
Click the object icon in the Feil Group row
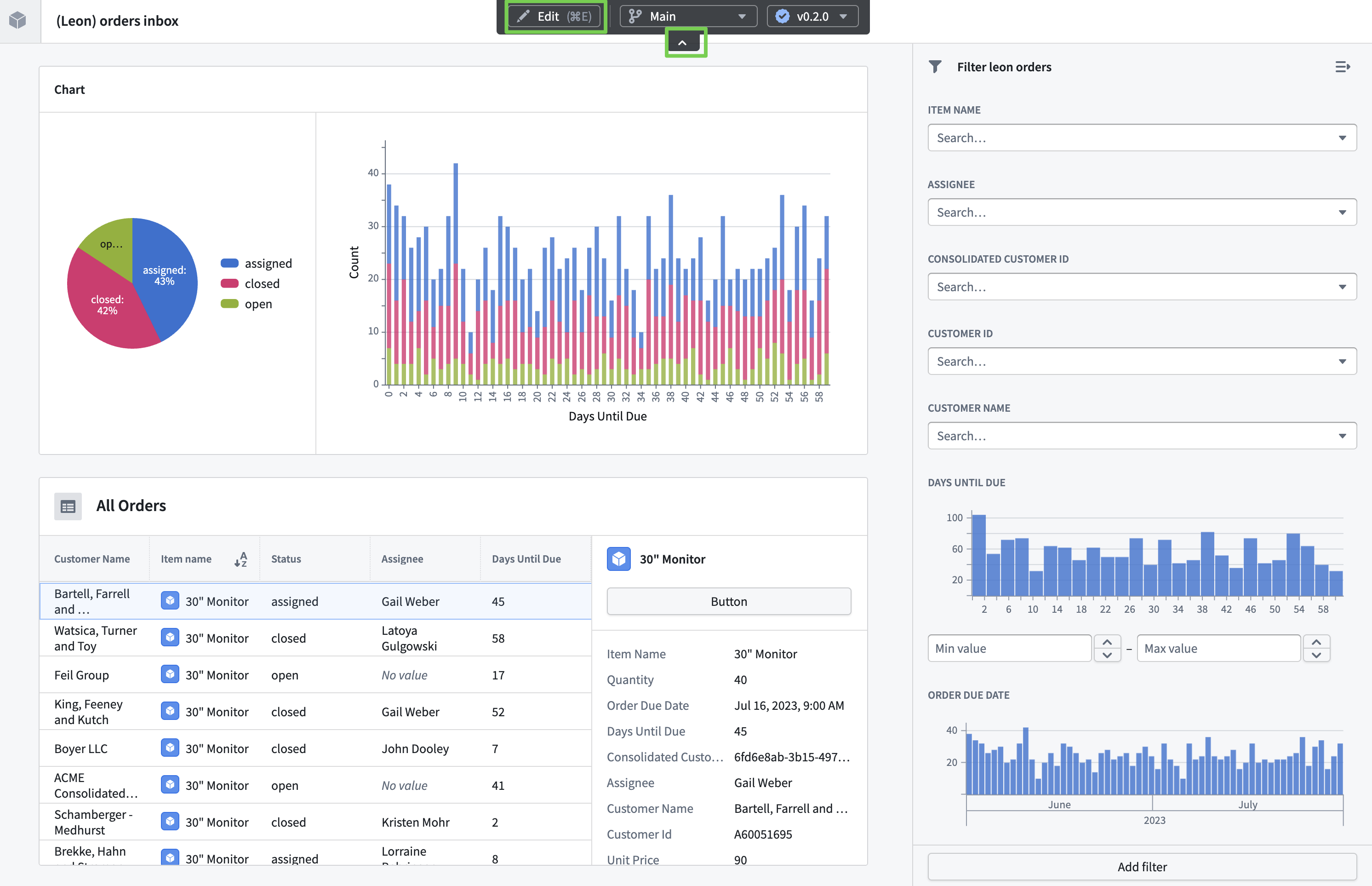tap(170, 674)
